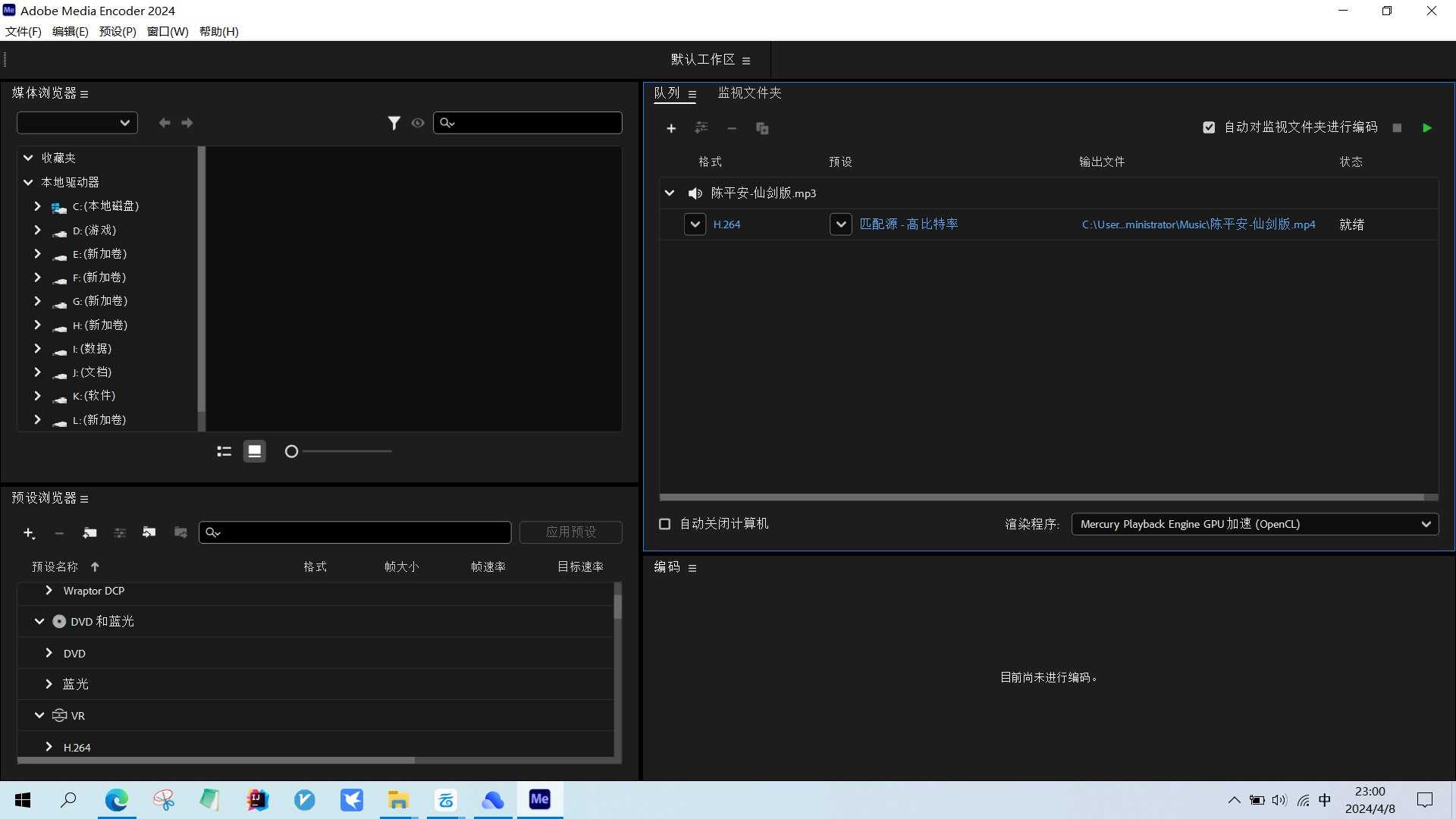Open the renderer Mercury Playback Engine dropdown
The image size is (1456, 819).
coord(1254,524)
